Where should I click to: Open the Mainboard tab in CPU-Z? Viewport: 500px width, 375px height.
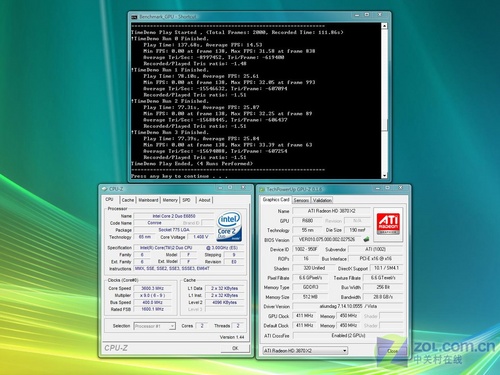[x=148, y=200]
